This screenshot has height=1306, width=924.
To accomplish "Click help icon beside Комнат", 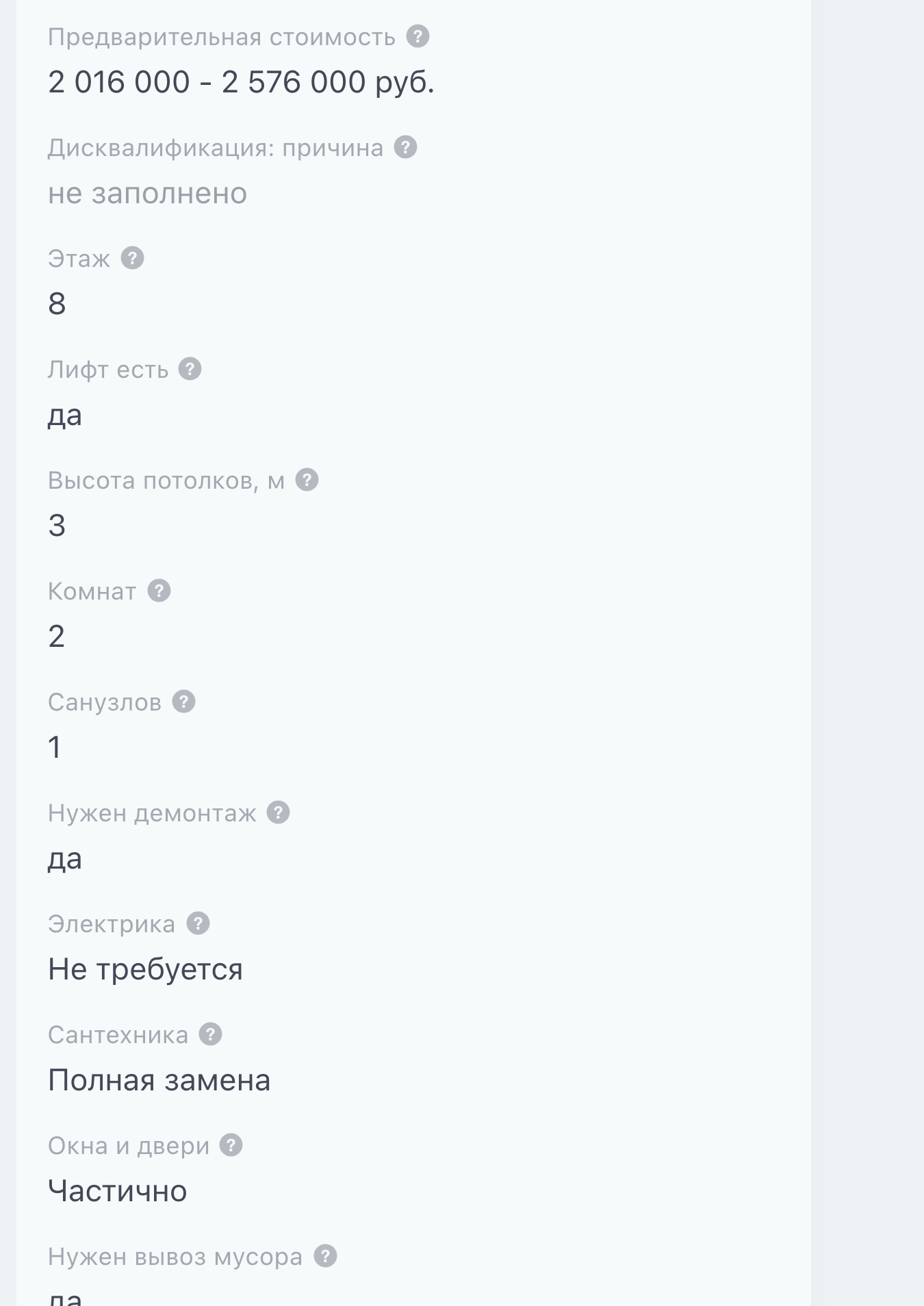I will pos(159,591).
